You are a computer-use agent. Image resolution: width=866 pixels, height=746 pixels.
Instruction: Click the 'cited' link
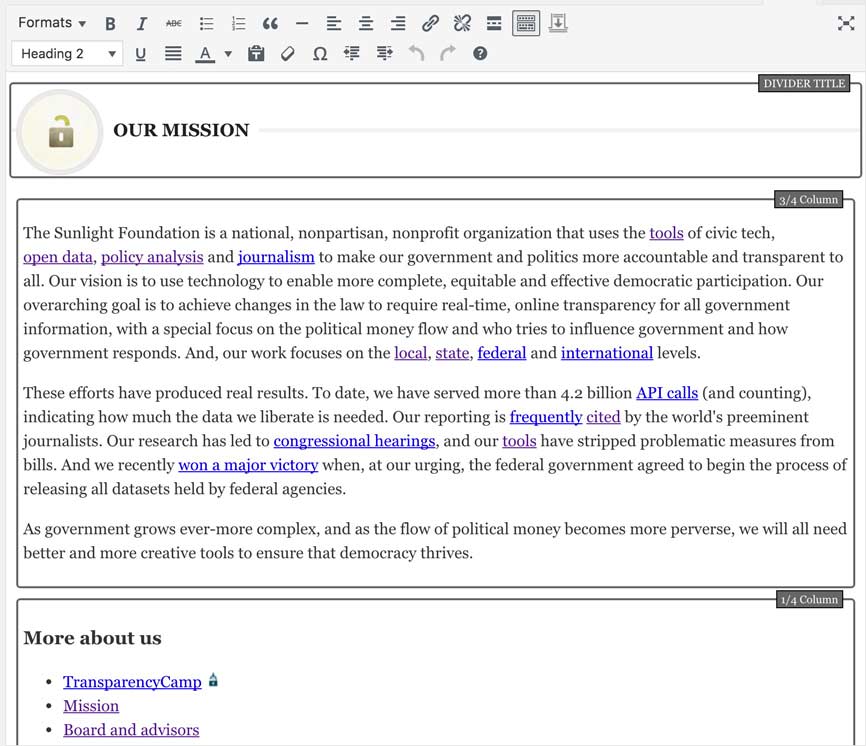603,417
